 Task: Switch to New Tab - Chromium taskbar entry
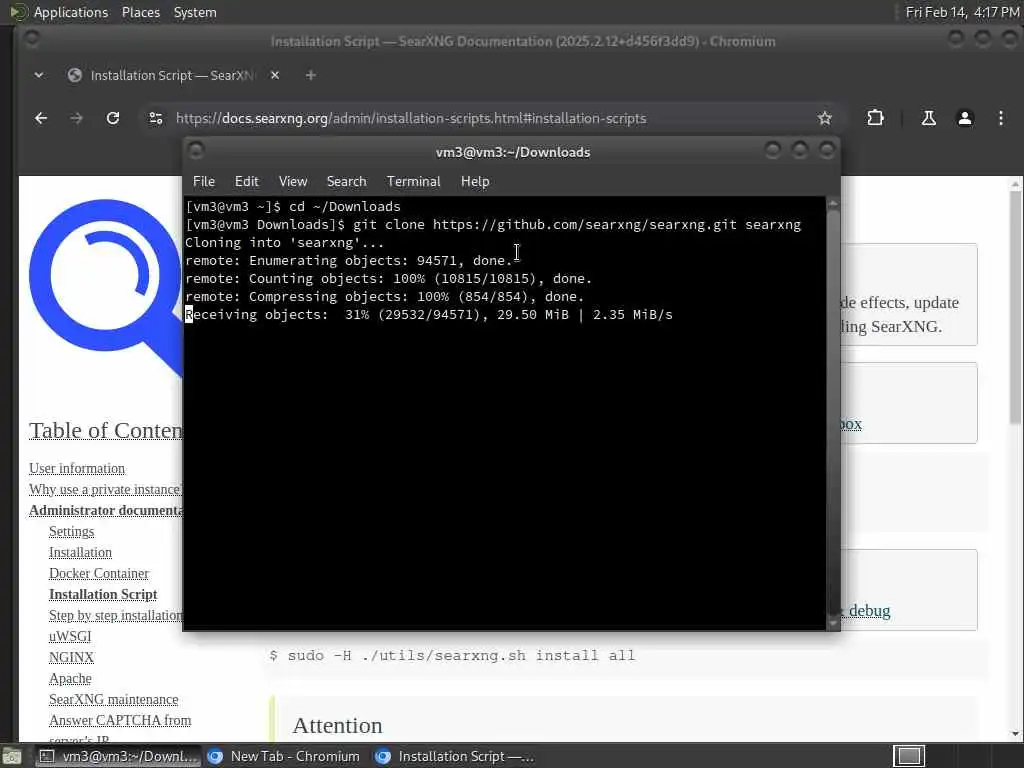pos(283,756)
